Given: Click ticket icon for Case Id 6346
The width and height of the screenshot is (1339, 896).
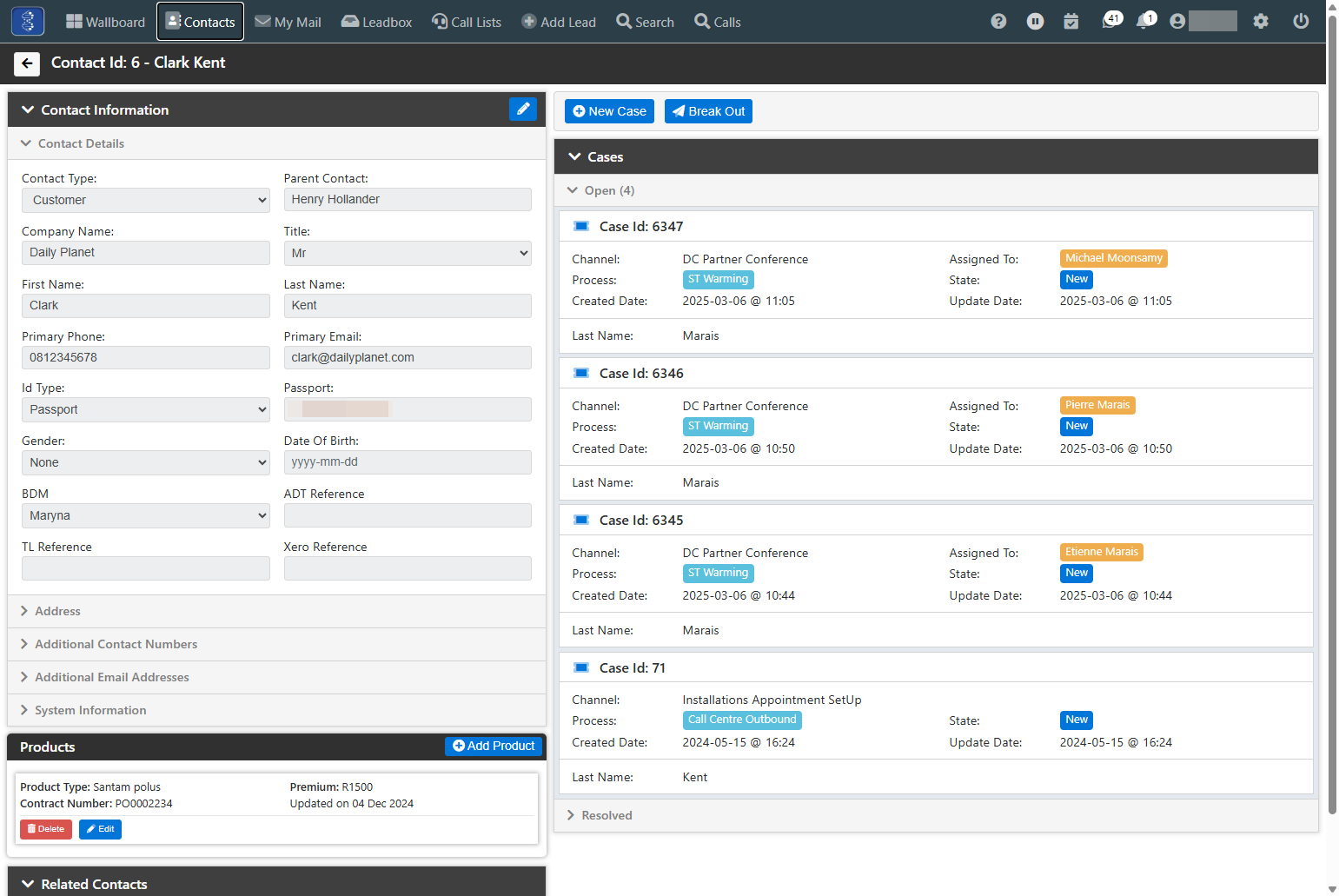Looking at the screenshot, I should (x=581, y=374).
